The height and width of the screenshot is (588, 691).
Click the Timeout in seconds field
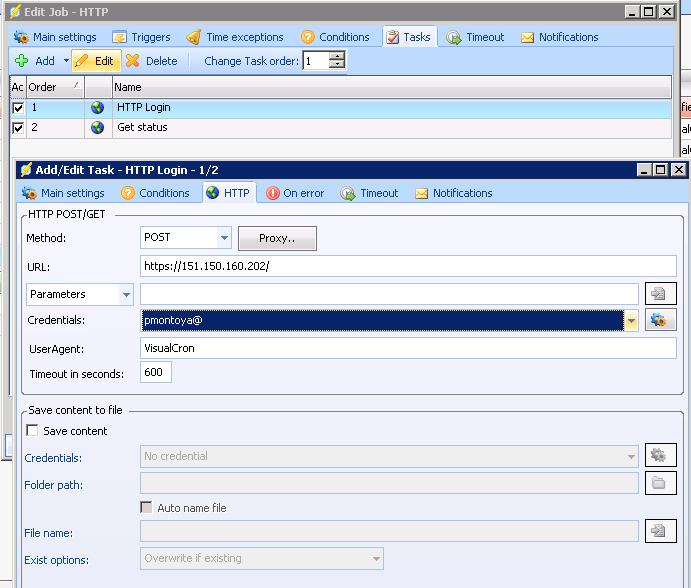click(156, 373)
